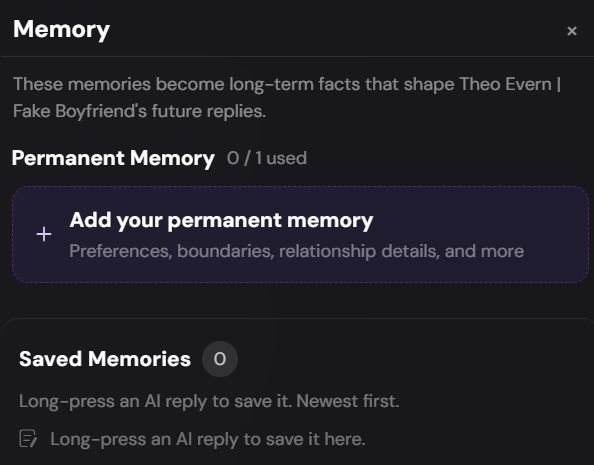Click the Newest first sorting note
This screenshot has width=594, height=465.
click(348, 401)
